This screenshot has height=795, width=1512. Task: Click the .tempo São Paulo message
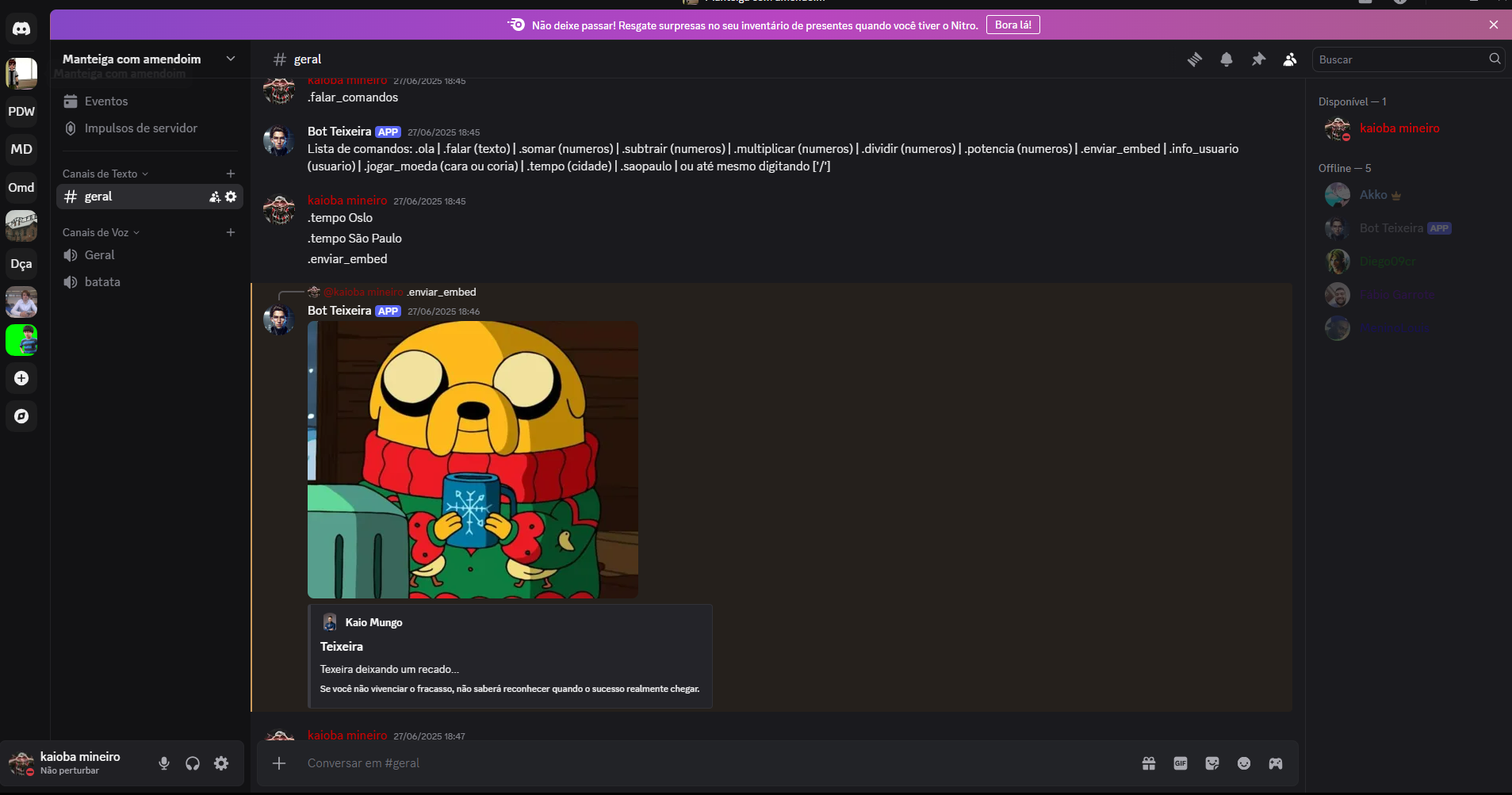point(354,239)
